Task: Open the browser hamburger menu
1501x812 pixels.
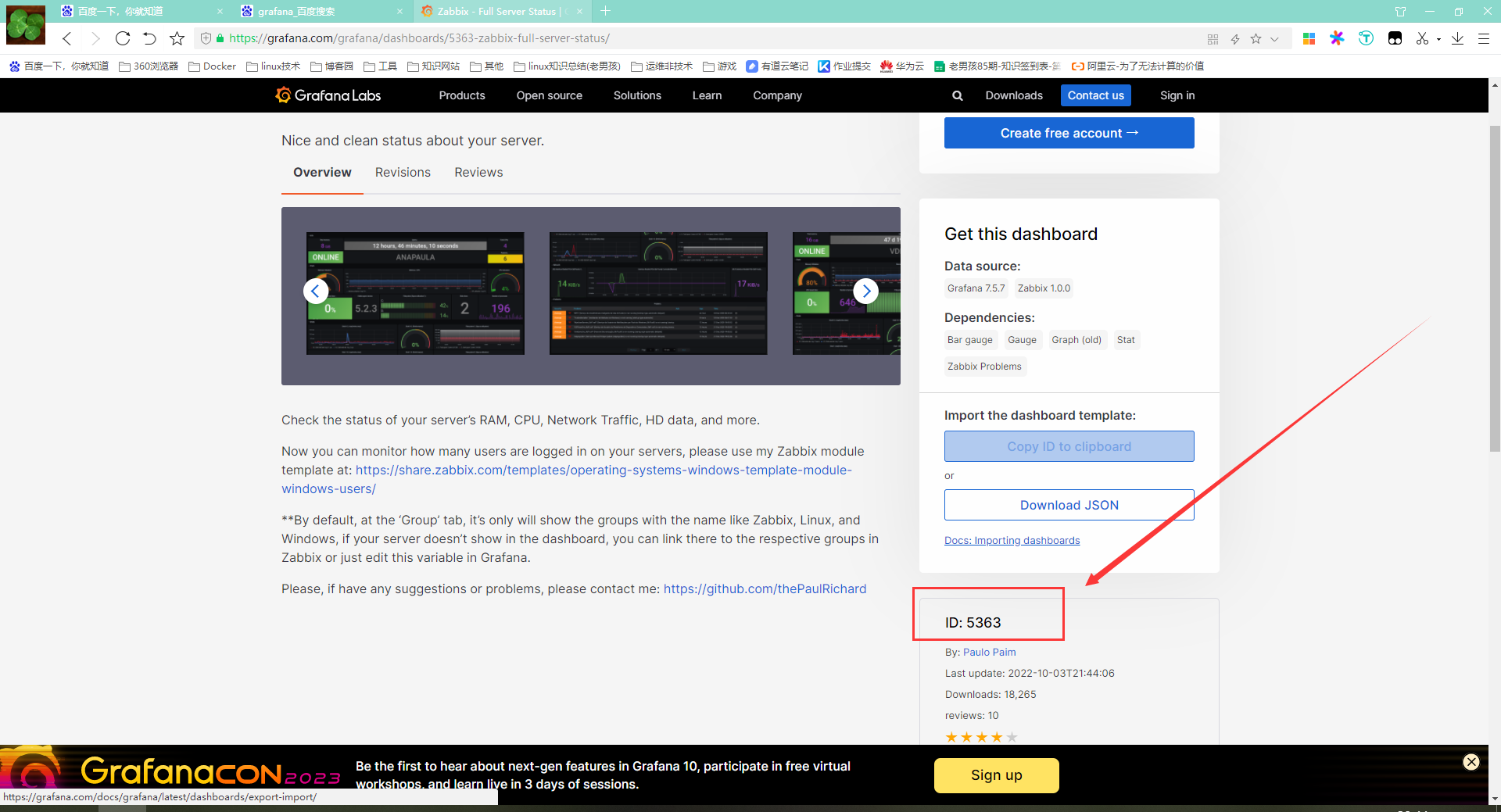Action: pos(1484,38)
